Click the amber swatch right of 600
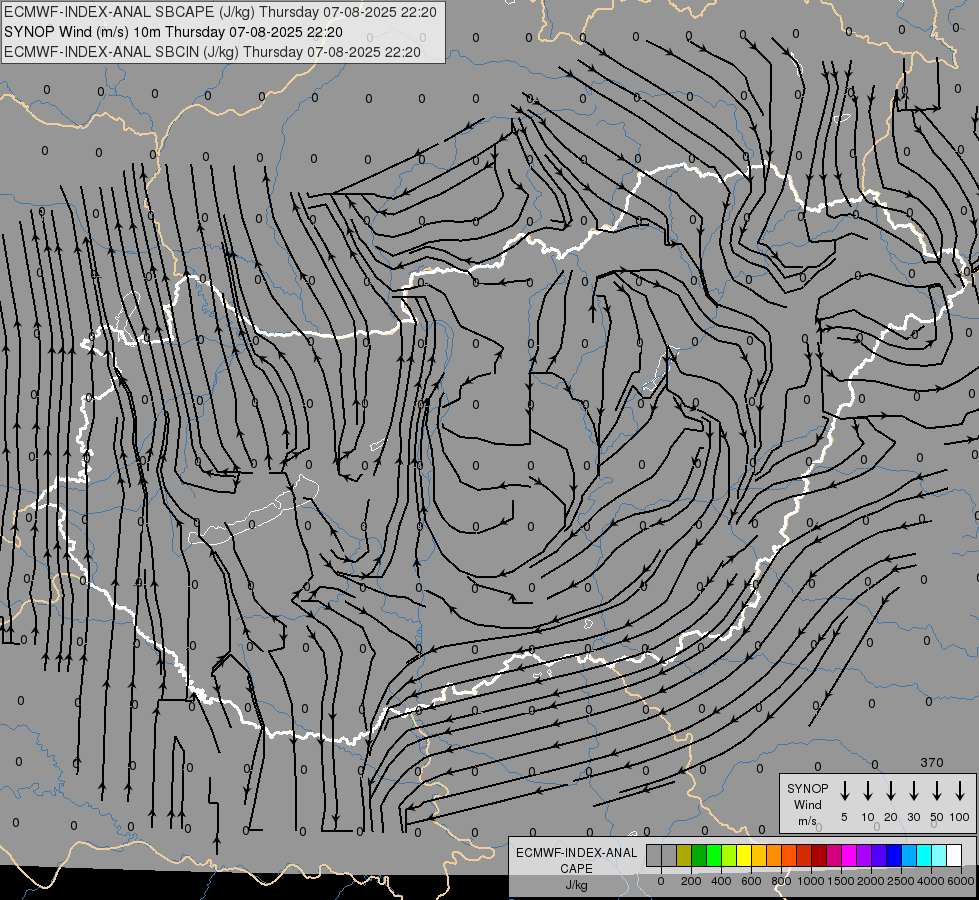This screenshot has height=900, width=979. point(759,855)
